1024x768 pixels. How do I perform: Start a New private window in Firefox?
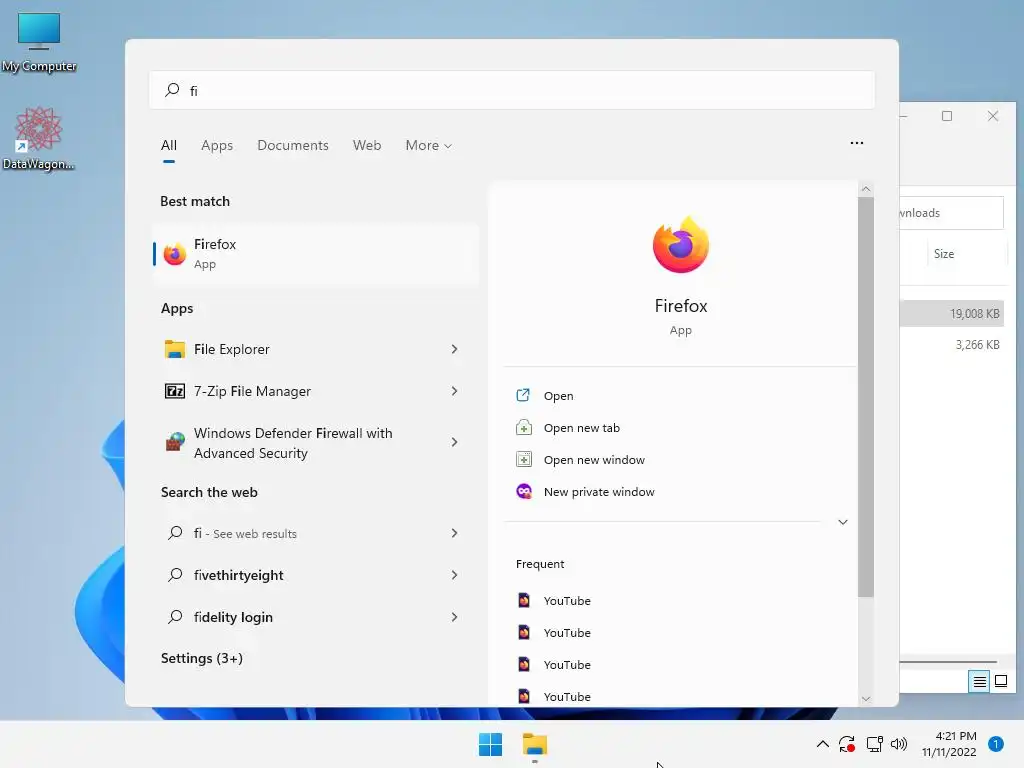click(x=598, y=492)
